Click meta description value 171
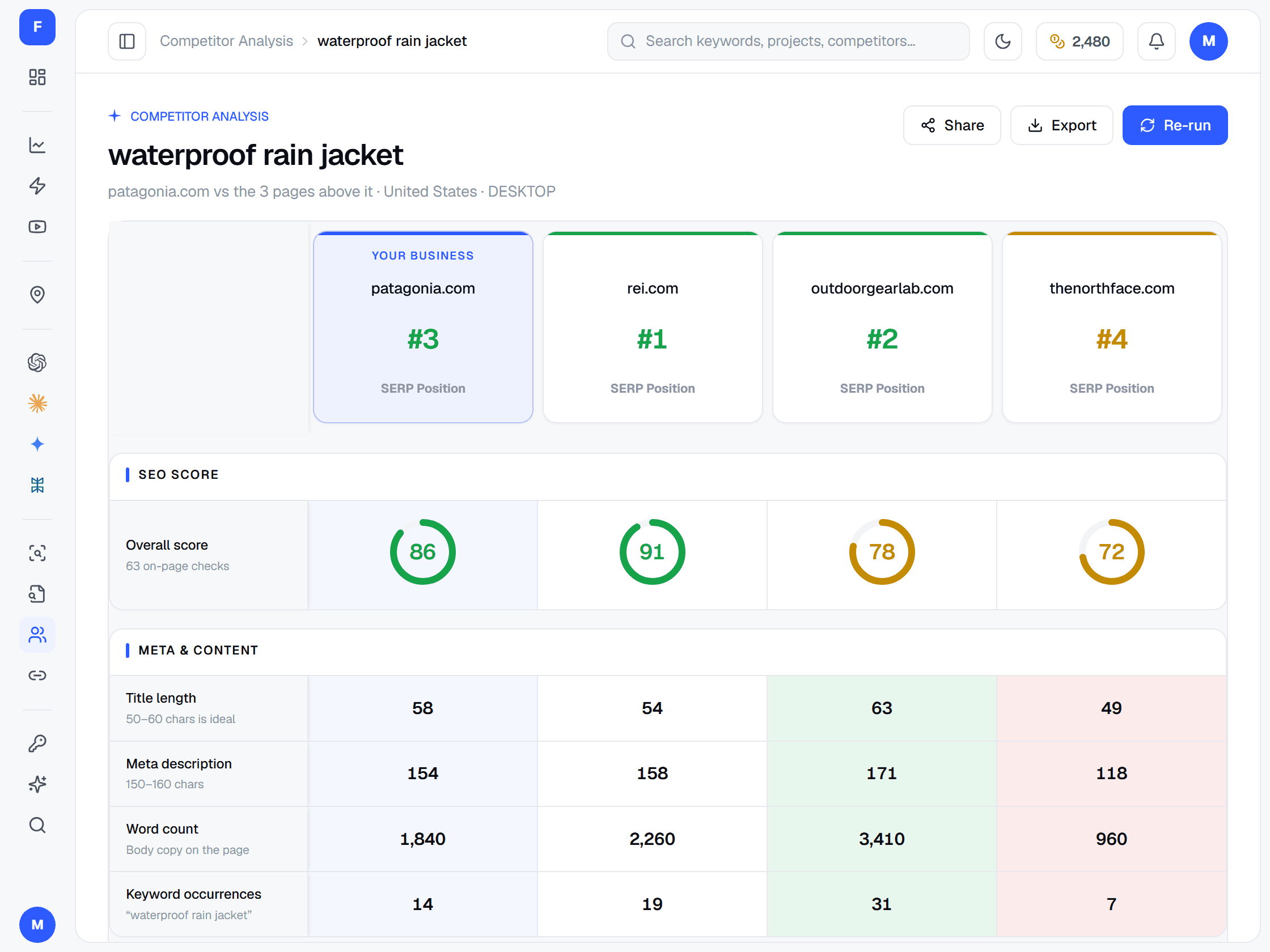The height and width of the screenshot is (952, 1270). pyautogui.click(x=882, y=773)
